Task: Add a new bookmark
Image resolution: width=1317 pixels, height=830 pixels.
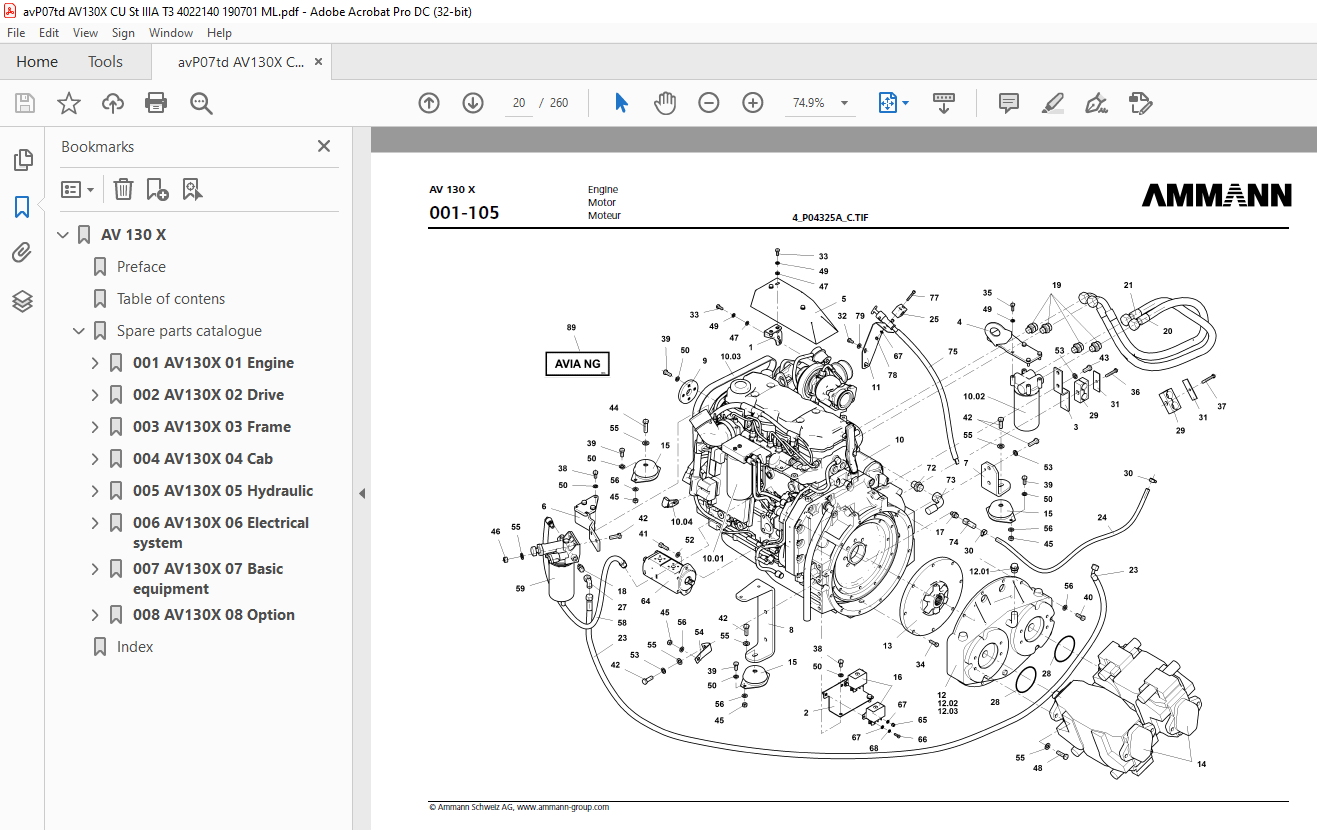Action: [157, 189]
